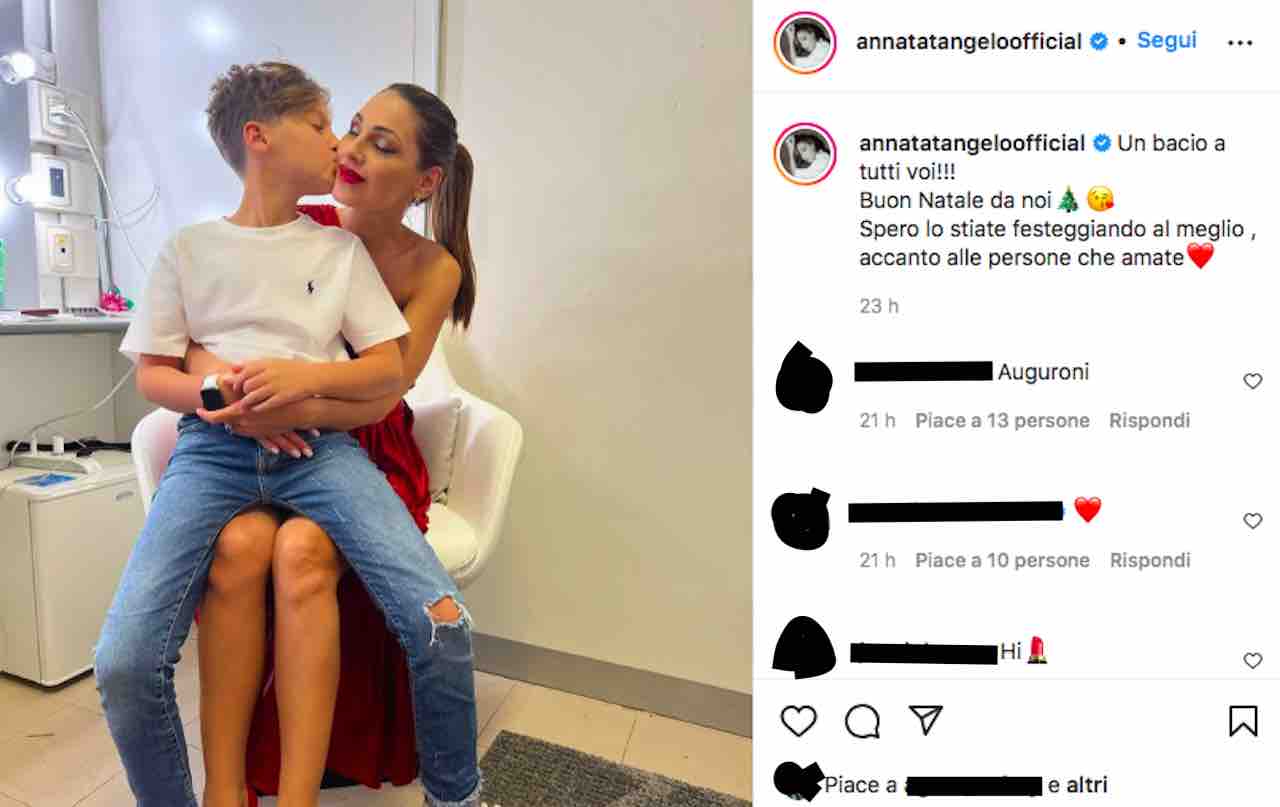Open the comment bubble icon
Viewport: 1280px width, 807px height.
(862, 721)
